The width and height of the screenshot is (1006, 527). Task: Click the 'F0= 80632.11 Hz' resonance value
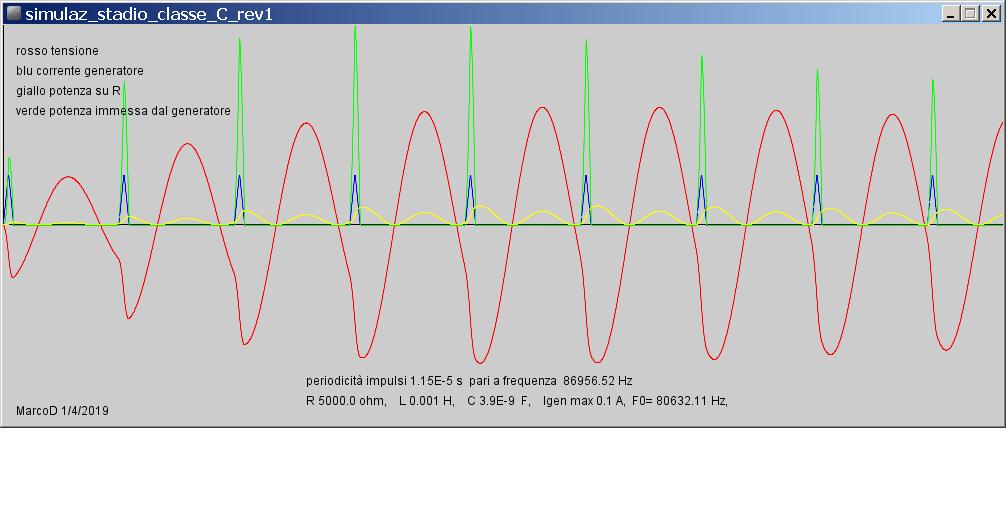click(678, 401)
